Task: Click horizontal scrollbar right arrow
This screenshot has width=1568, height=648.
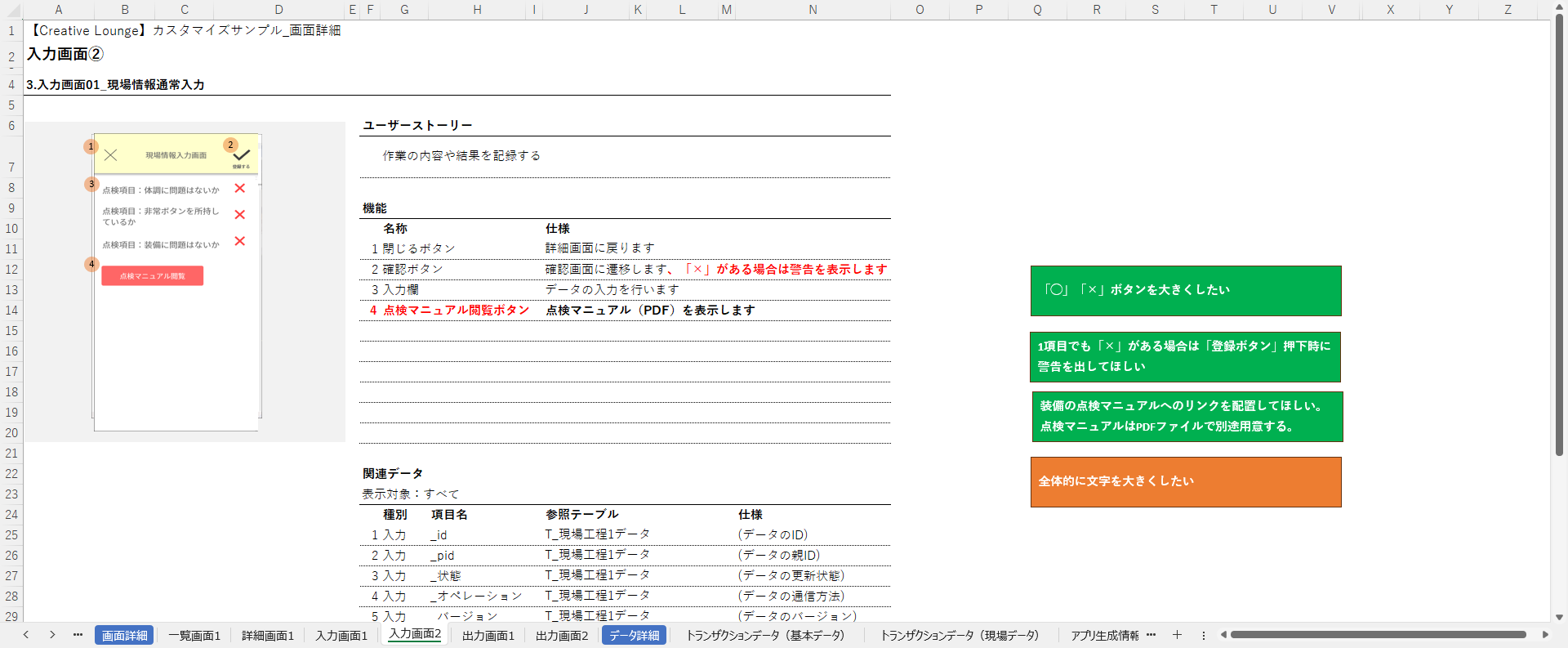Action: tap(1545, 635)
